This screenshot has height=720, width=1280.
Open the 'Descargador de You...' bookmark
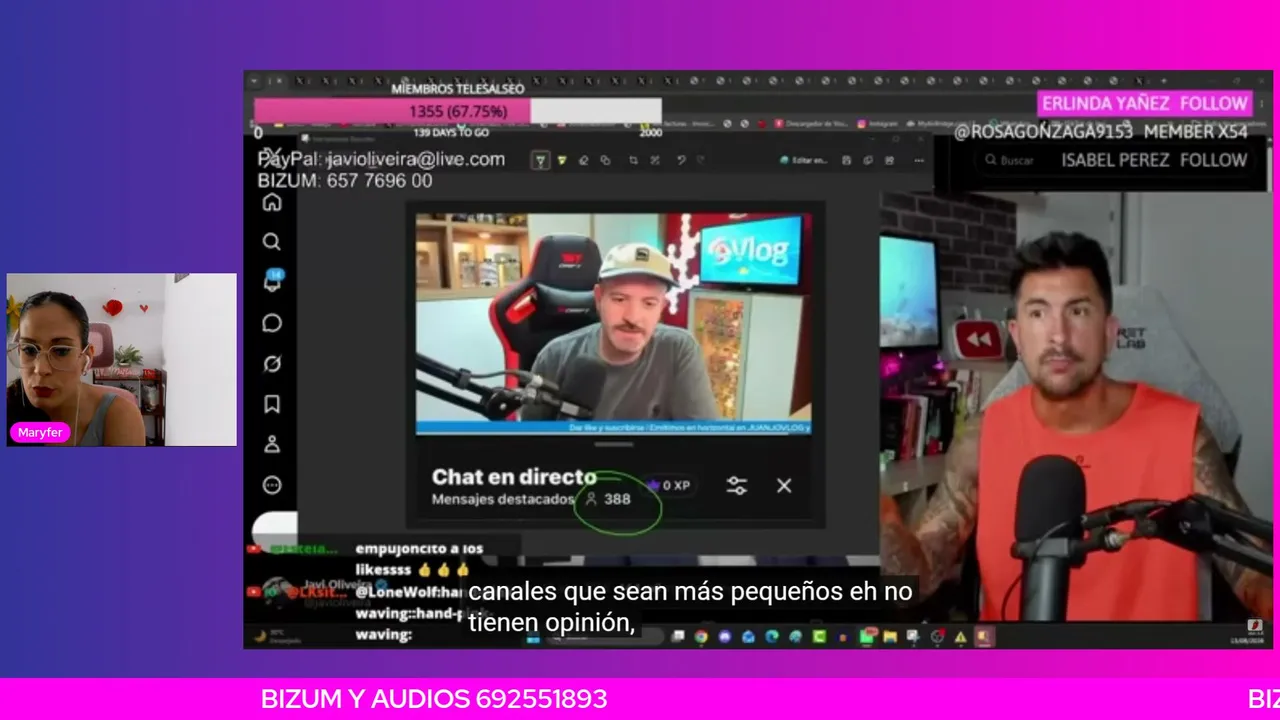click(811, 124)
